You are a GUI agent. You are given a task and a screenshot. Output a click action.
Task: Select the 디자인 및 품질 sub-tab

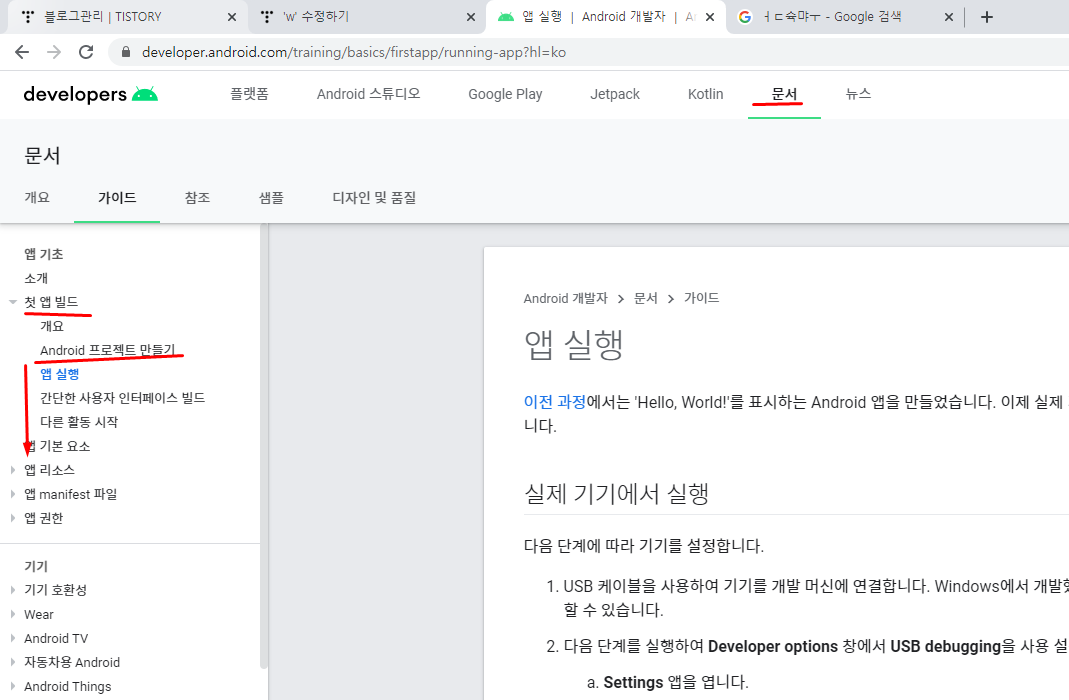[x=374, y=198]
